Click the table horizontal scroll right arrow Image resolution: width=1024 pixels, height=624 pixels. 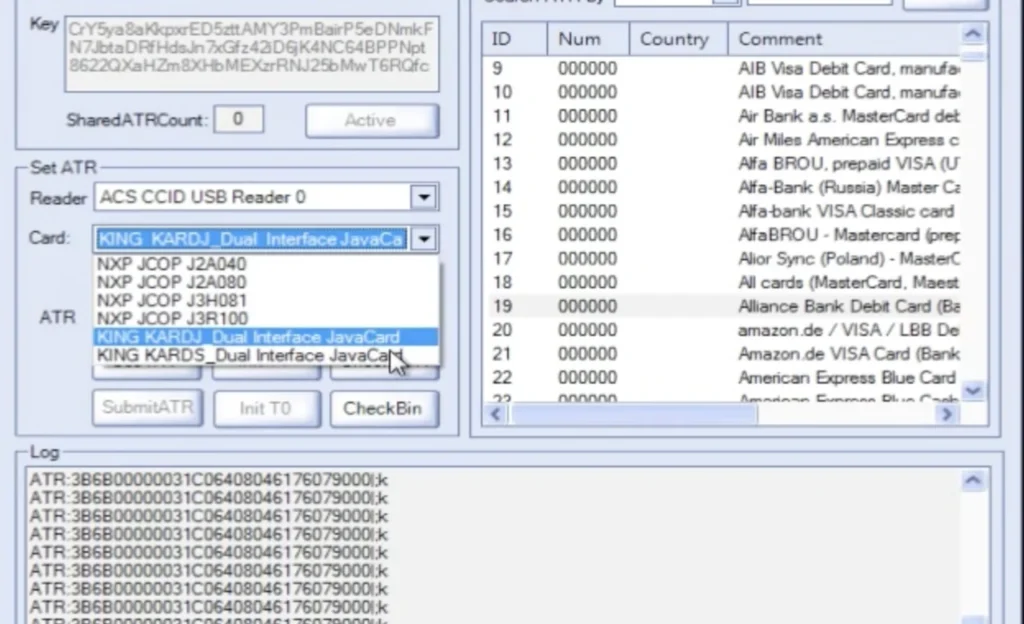click(x=947, y=414)
